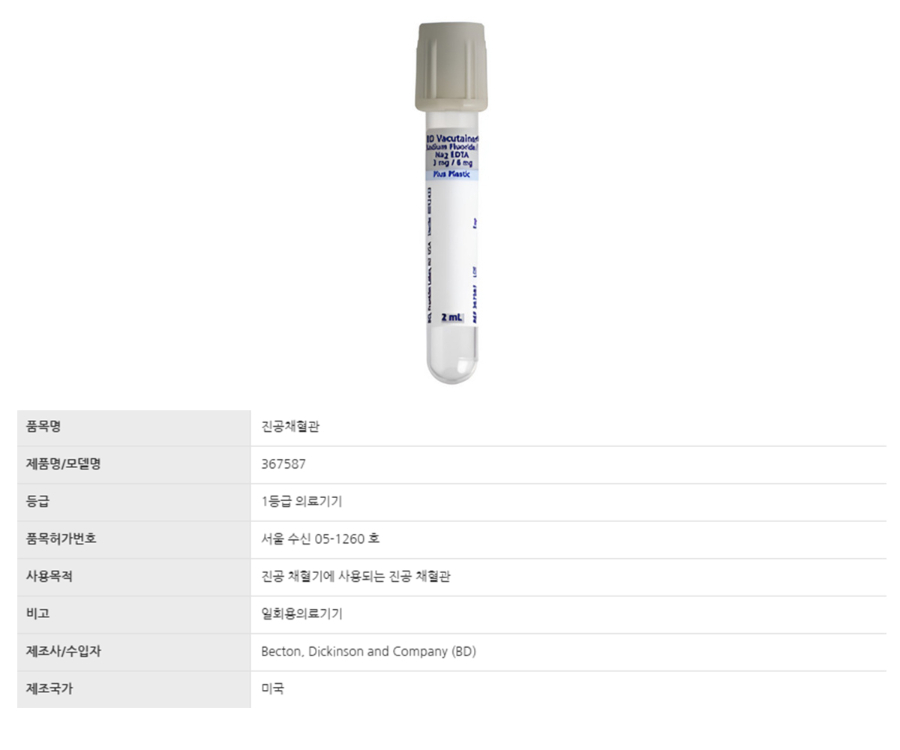
Task: Click the 제조국가 header cell
Action: 134,689
